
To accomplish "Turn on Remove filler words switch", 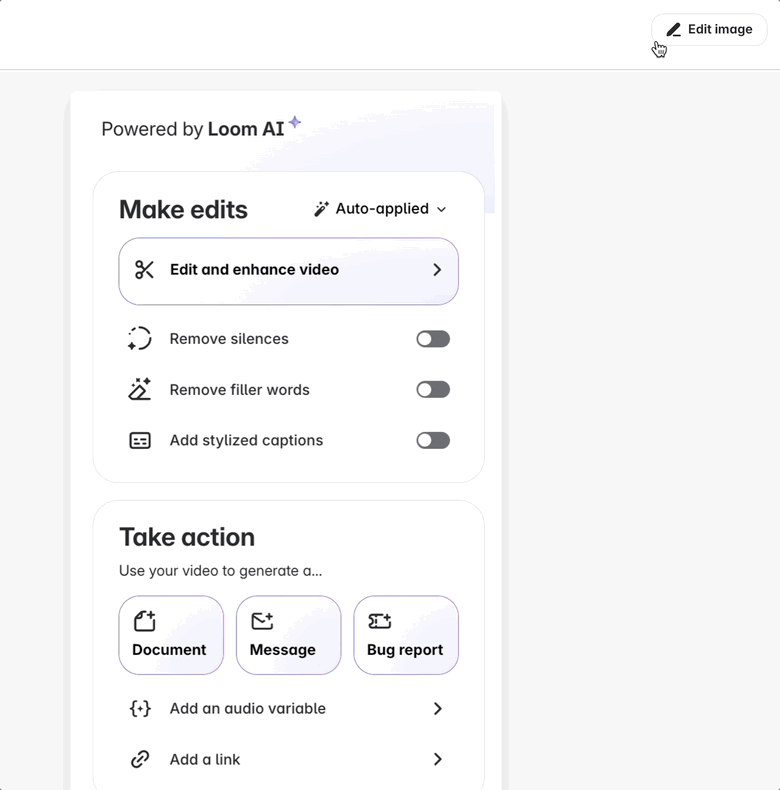I will [x=433, y=390].
